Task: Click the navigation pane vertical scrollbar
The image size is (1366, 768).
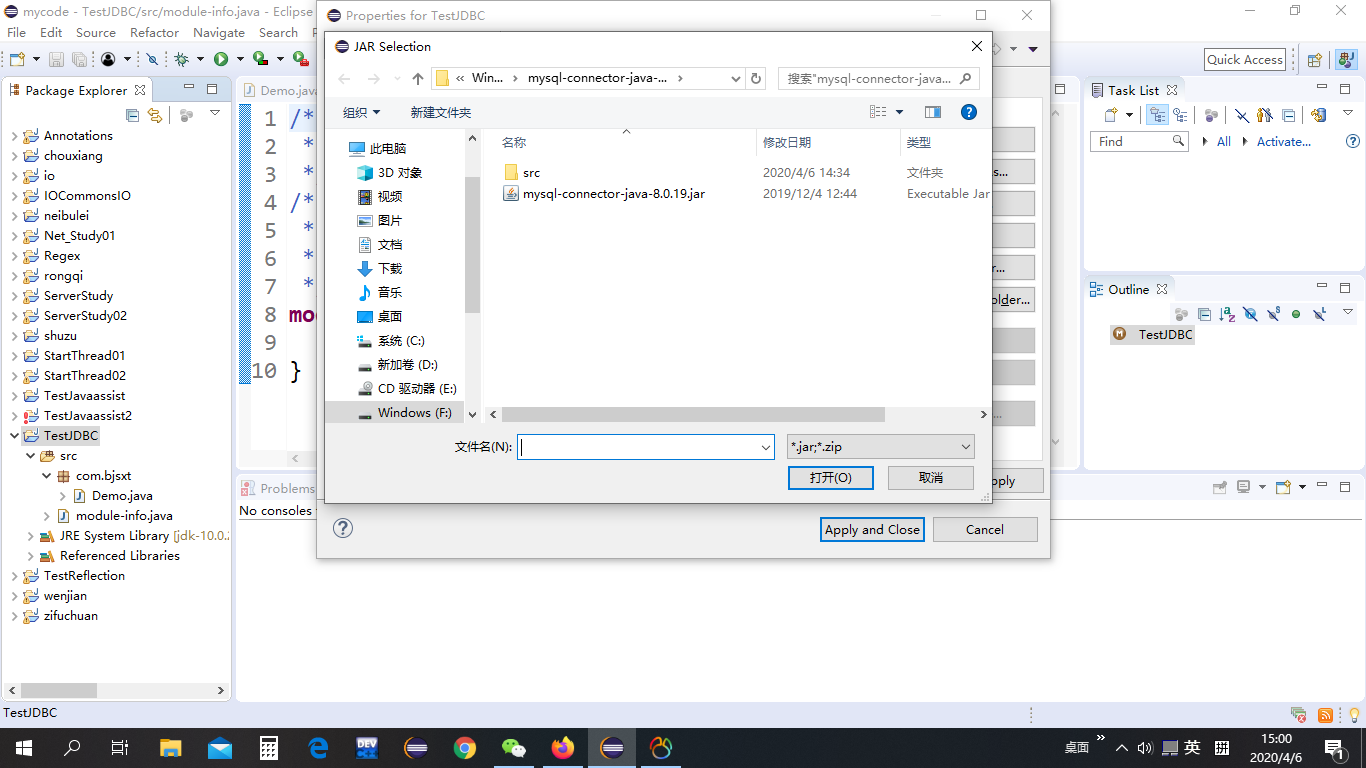Action: pos(472,245)
